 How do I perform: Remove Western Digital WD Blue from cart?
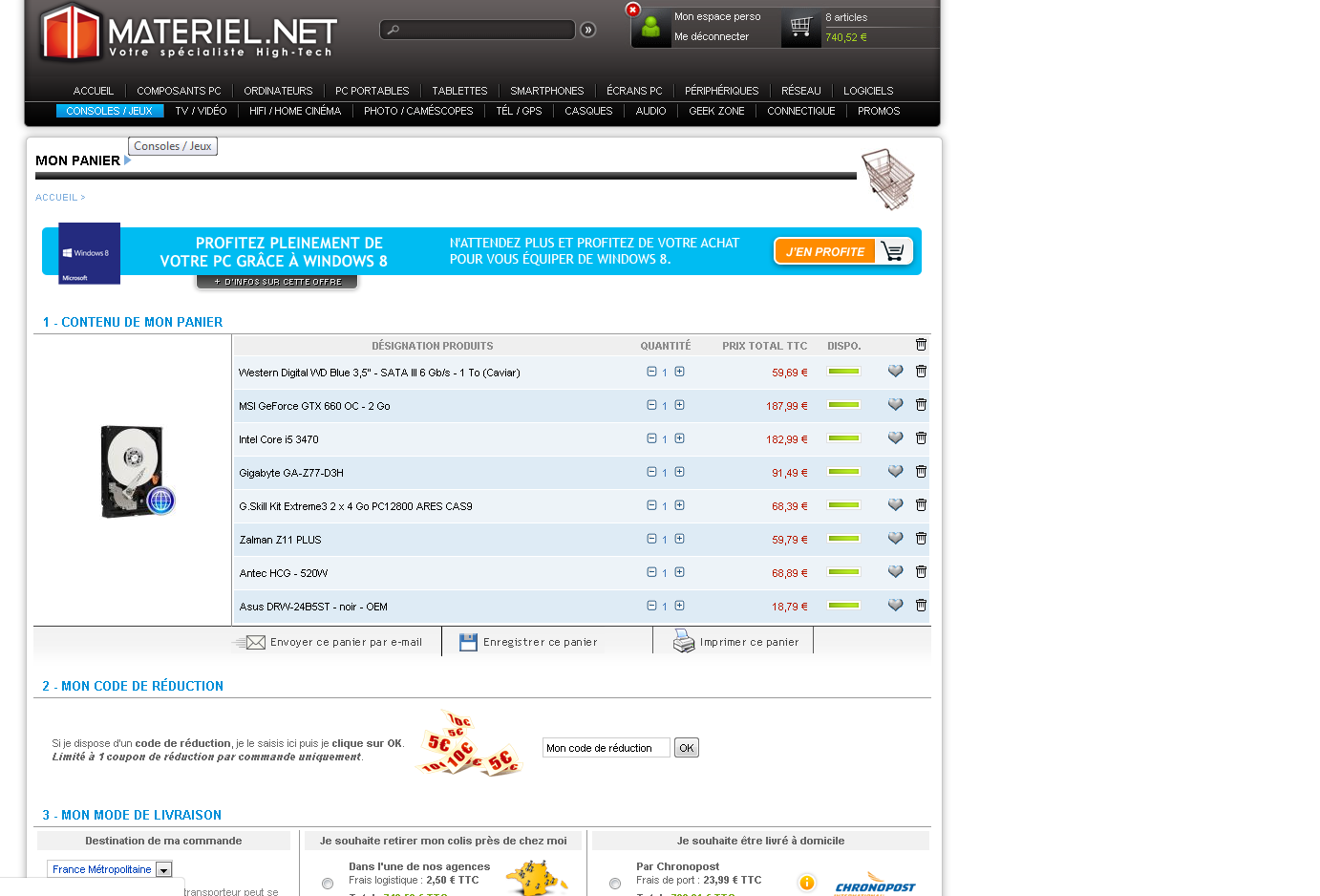pos(921,372)
